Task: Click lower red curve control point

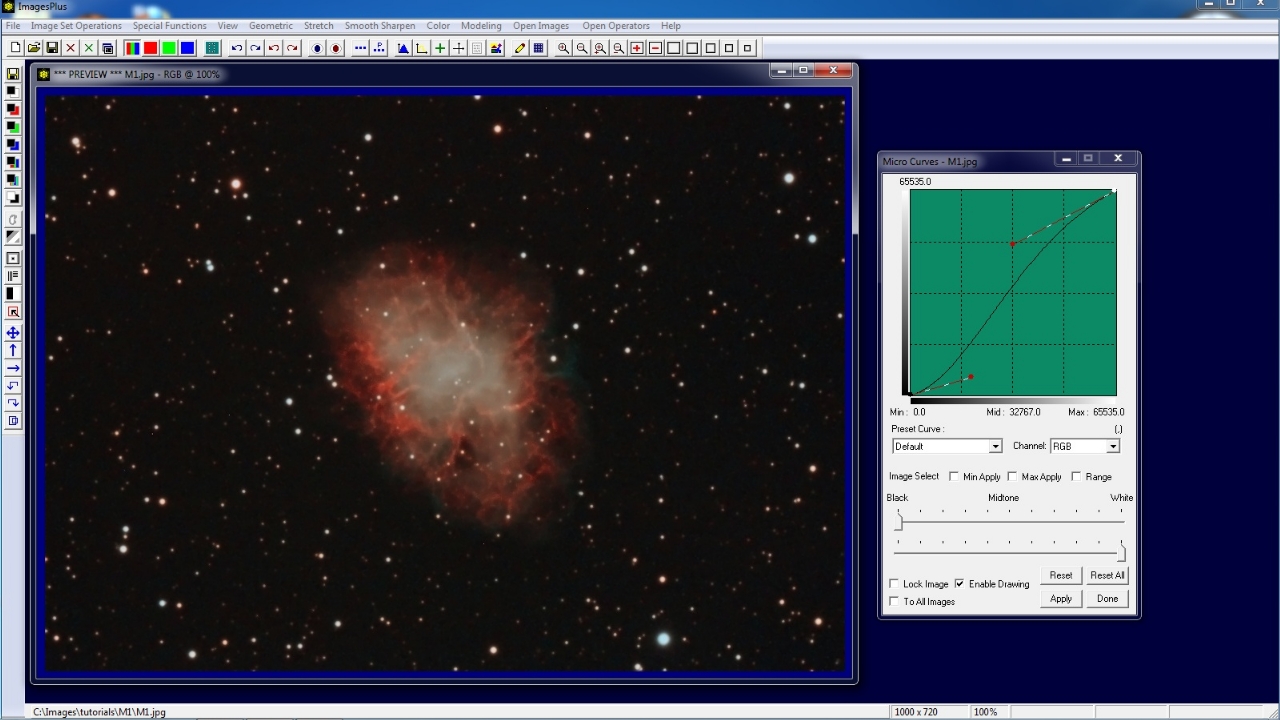Action: click(971, 377)
